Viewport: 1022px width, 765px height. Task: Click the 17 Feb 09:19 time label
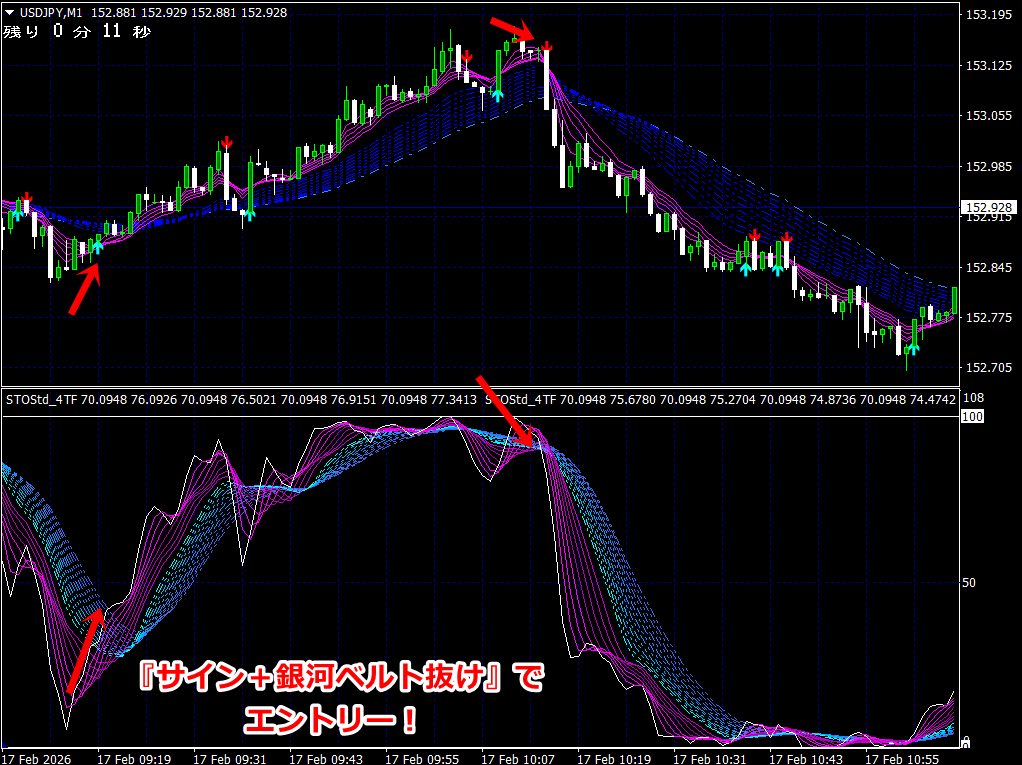(x=134, y=758)
